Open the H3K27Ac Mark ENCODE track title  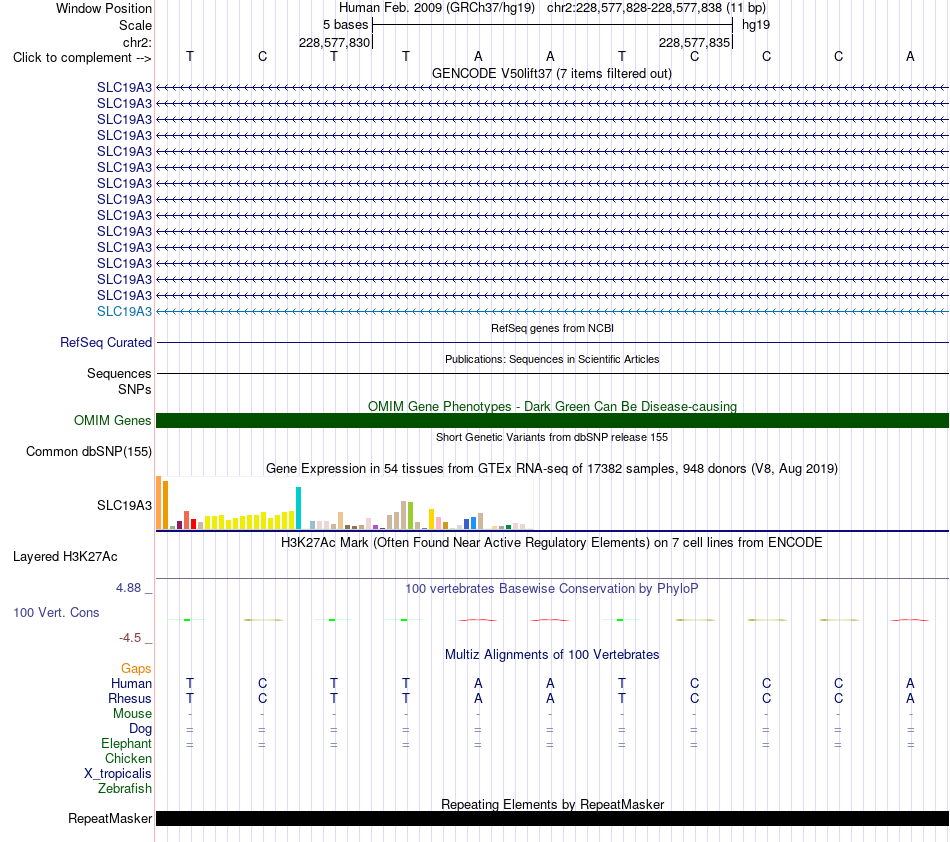tap(551, 542)
